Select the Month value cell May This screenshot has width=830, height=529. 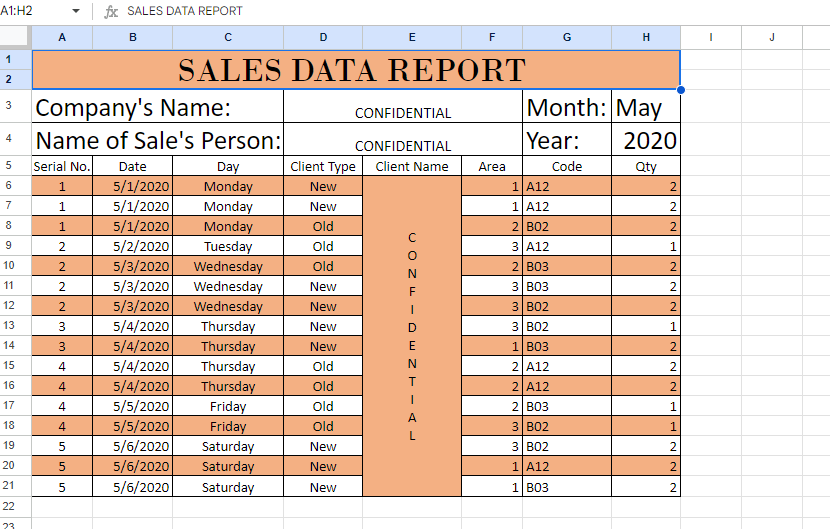pos(646,108)
